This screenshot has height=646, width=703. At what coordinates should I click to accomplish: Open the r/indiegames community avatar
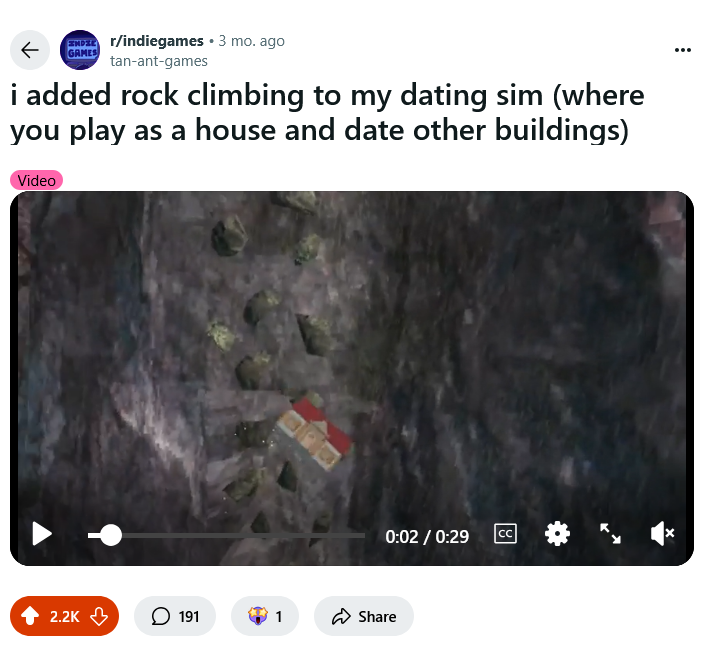[80, 50]
